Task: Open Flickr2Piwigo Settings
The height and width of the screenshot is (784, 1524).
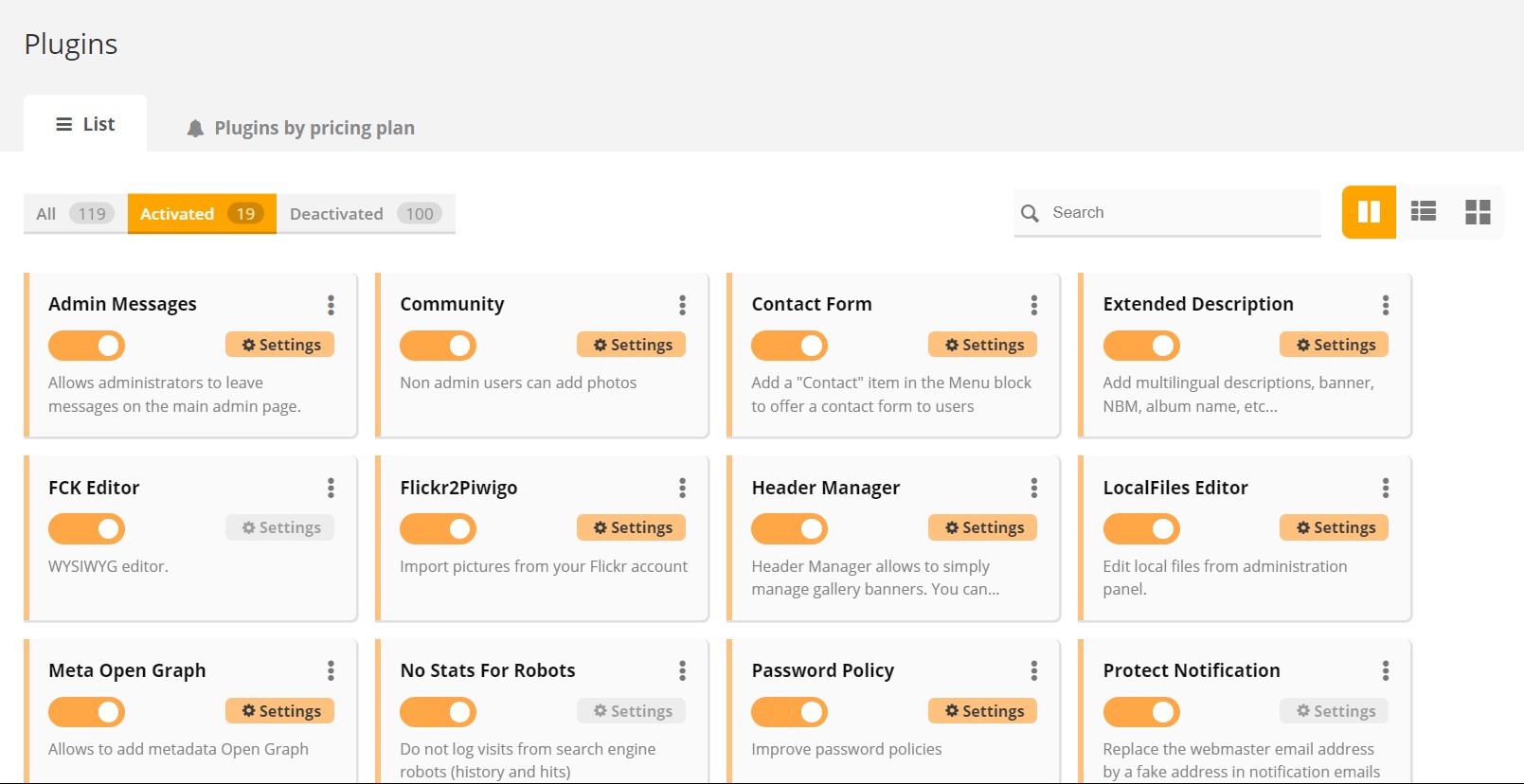Action: coord(632,527)
